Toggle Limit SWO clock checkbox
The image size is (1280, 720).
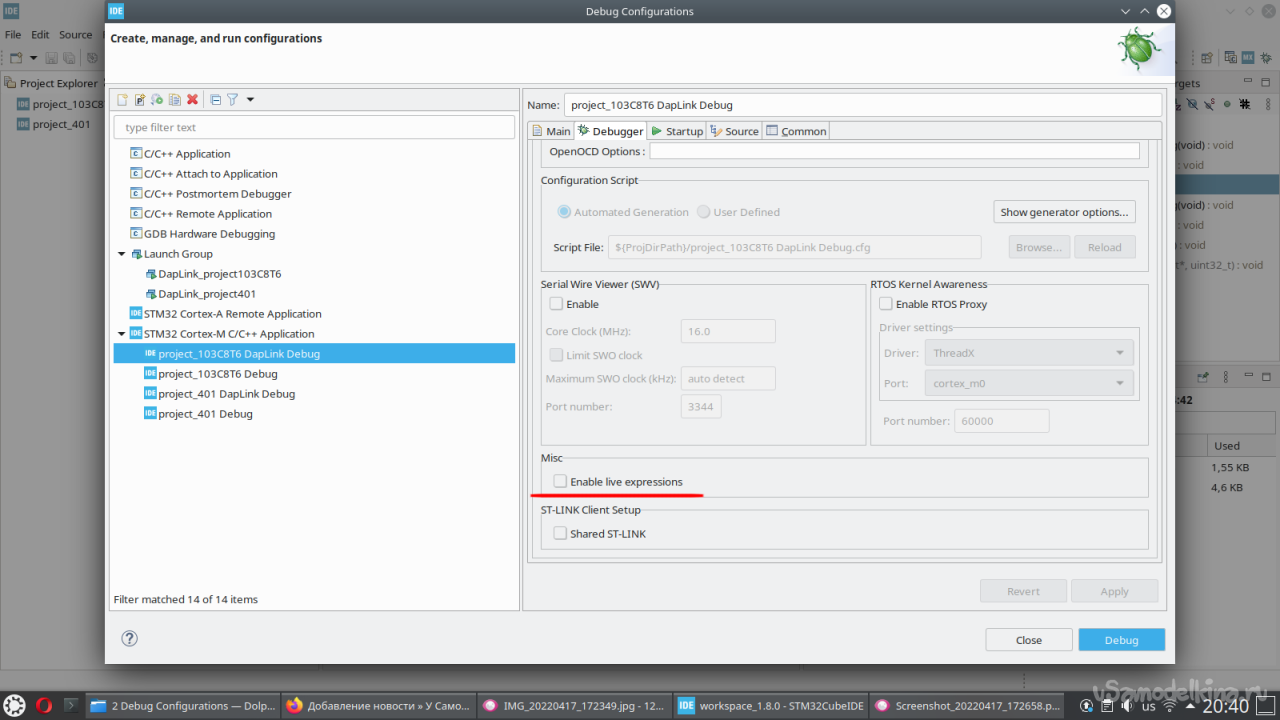pyautogui.click(x=556, y=355)
